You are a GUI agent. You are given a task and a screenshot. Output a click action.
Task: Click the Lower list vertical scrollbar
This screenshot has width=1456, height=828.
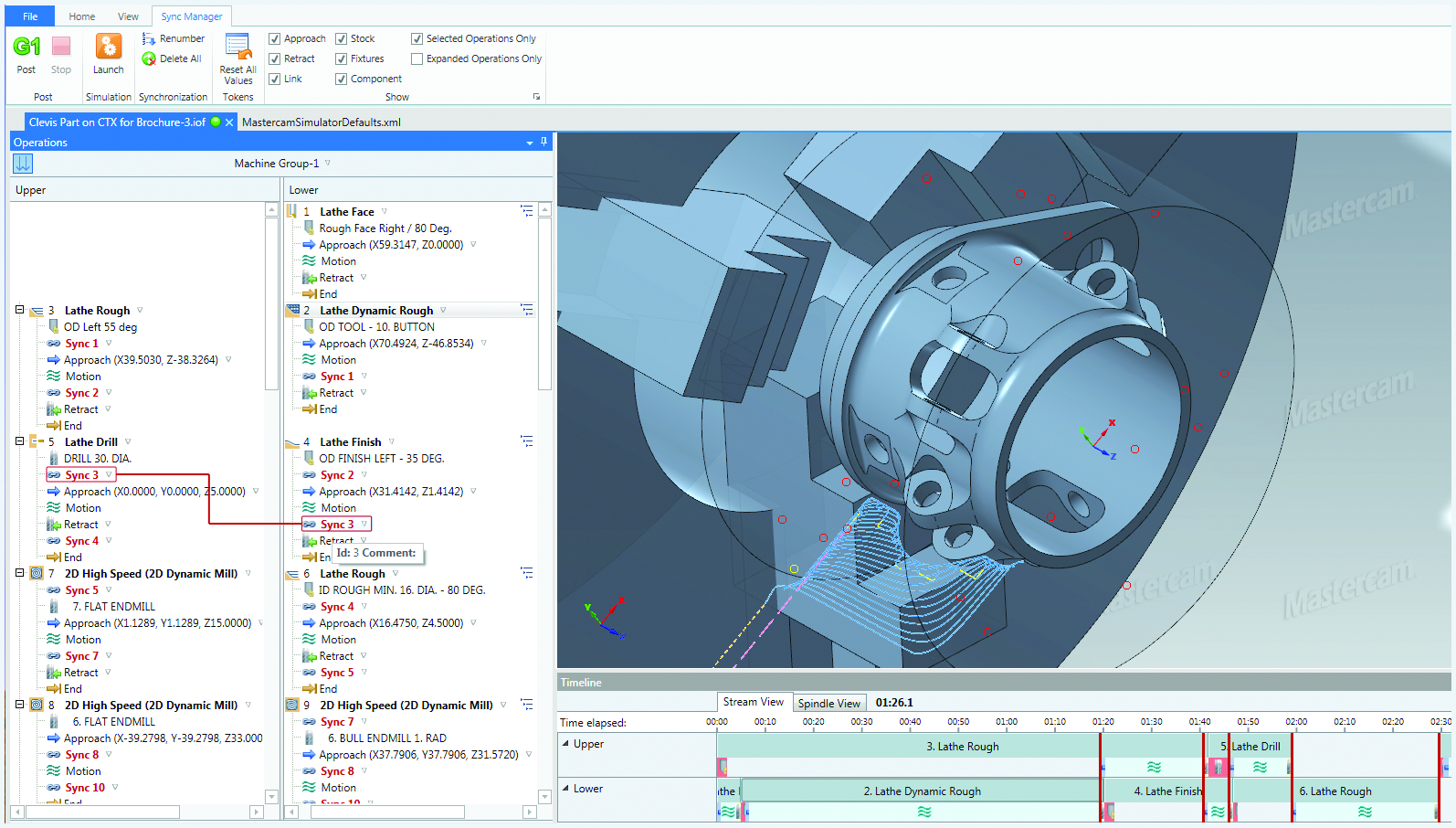544,303
